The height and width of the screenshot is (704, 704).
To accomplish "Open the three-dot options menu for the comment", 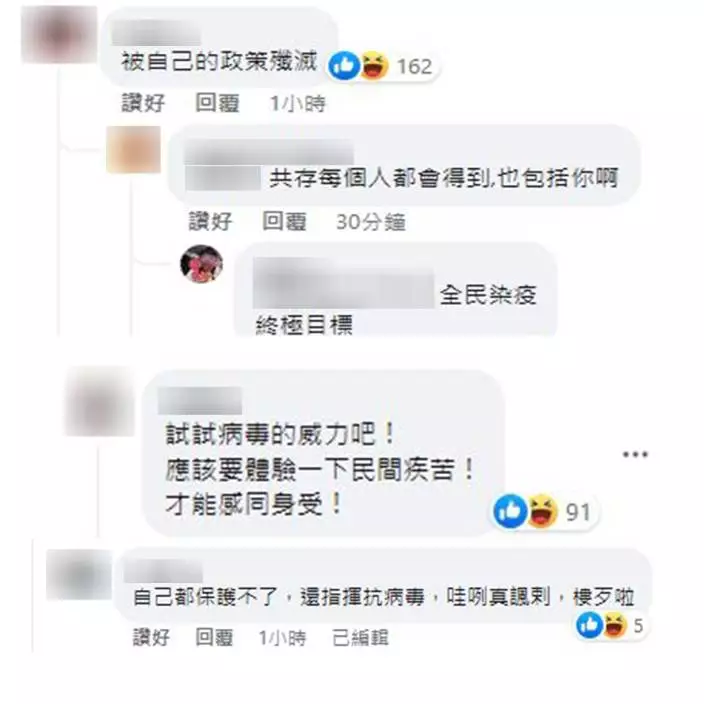I will coord(635,454).
